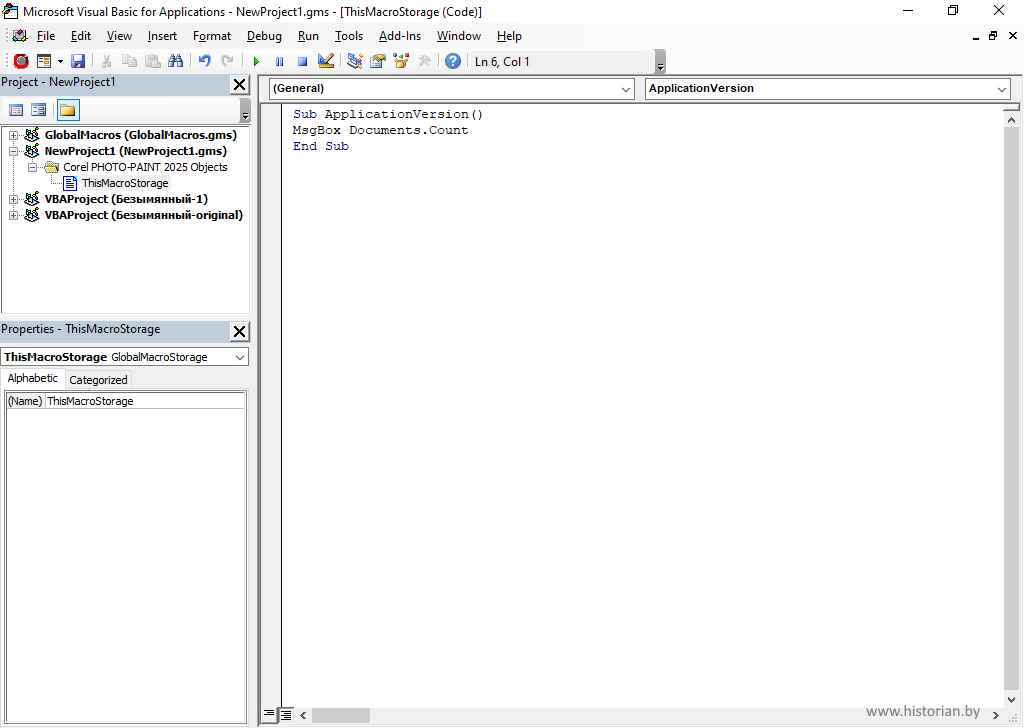Open the Help question mark icon
The image size is (1024, 728).
[453, 62]
